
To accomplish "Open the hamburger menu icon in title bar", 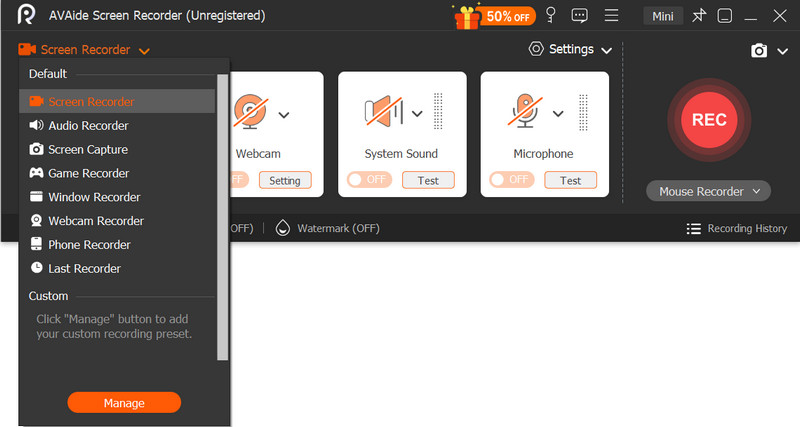I will pyautogui.click(x=611, y=16).
